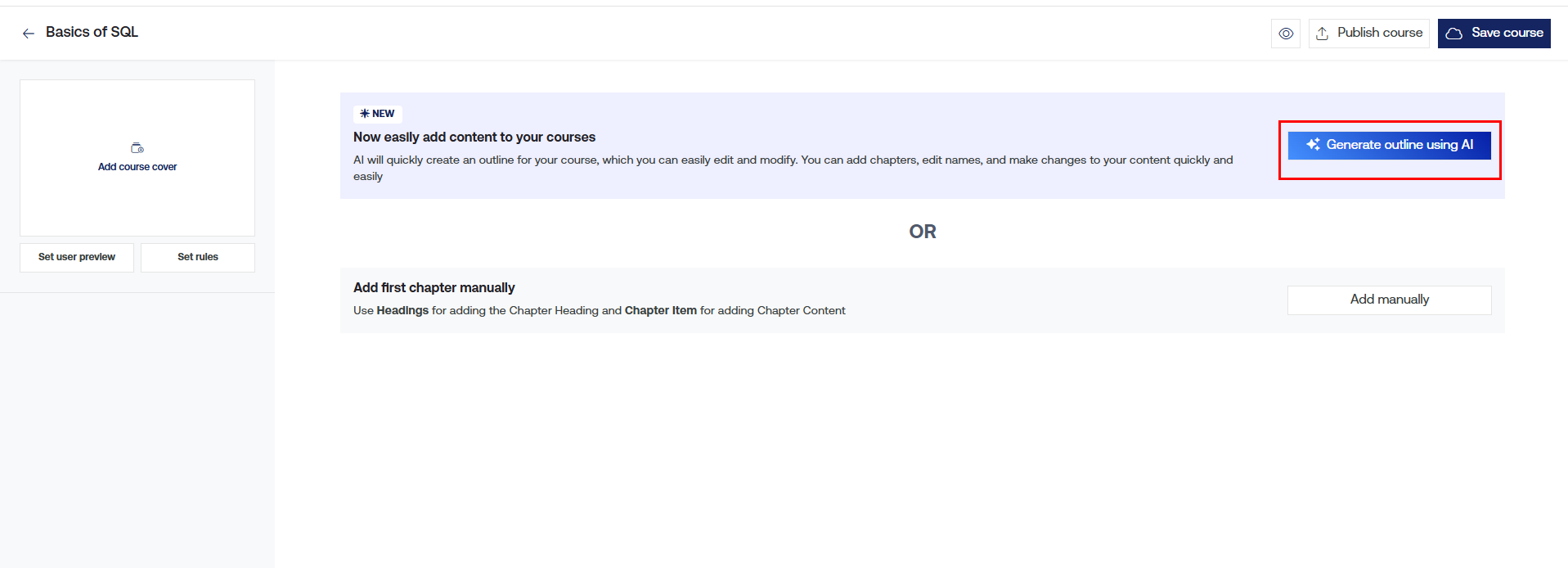Click the OR divider text
Screen dimensions: 1568x568
tap(922, 232)
